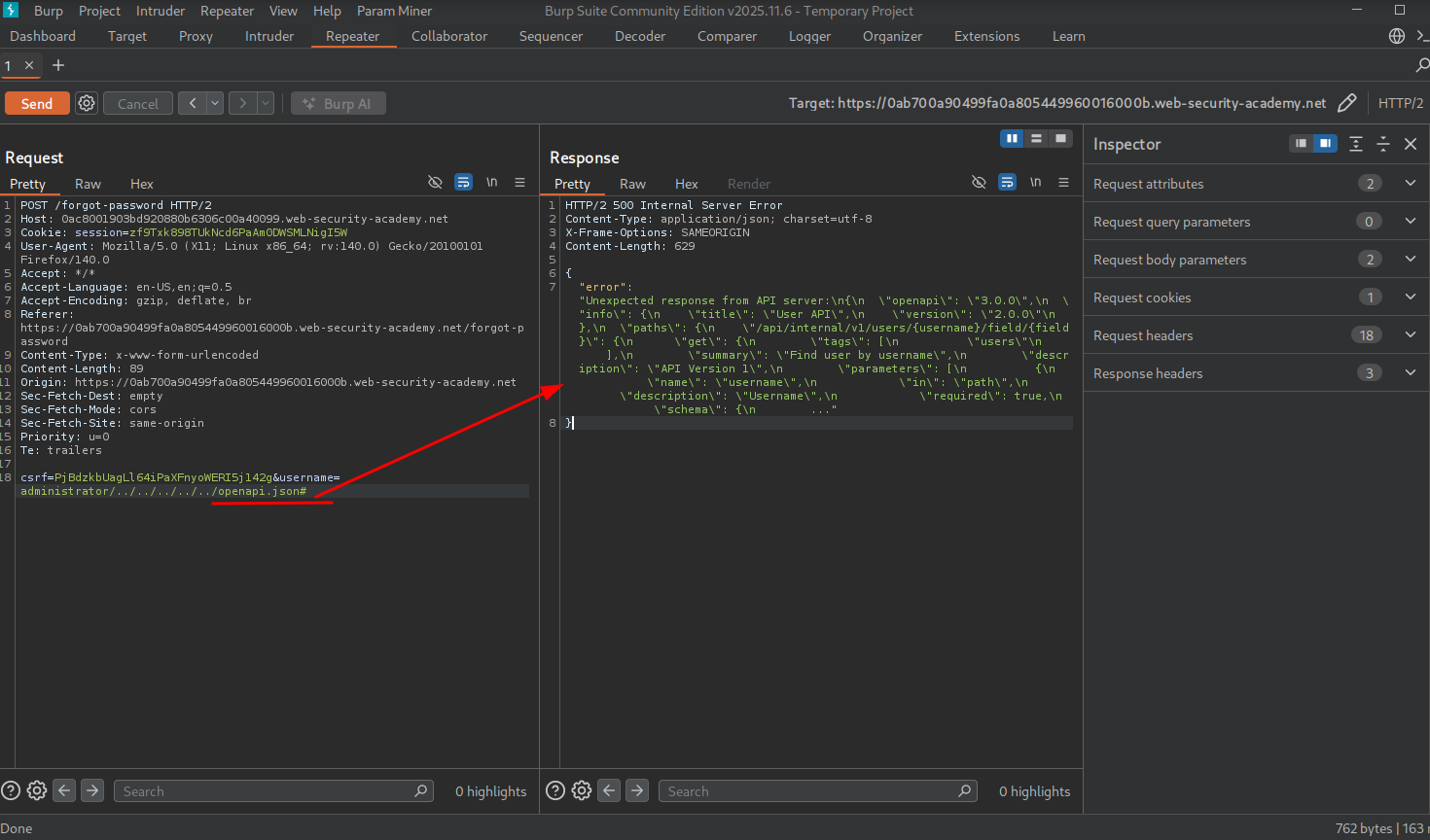Click magnifier in the Response search field
The width and height of the screenshot is (1430, 840).
(x=965, y=790)
